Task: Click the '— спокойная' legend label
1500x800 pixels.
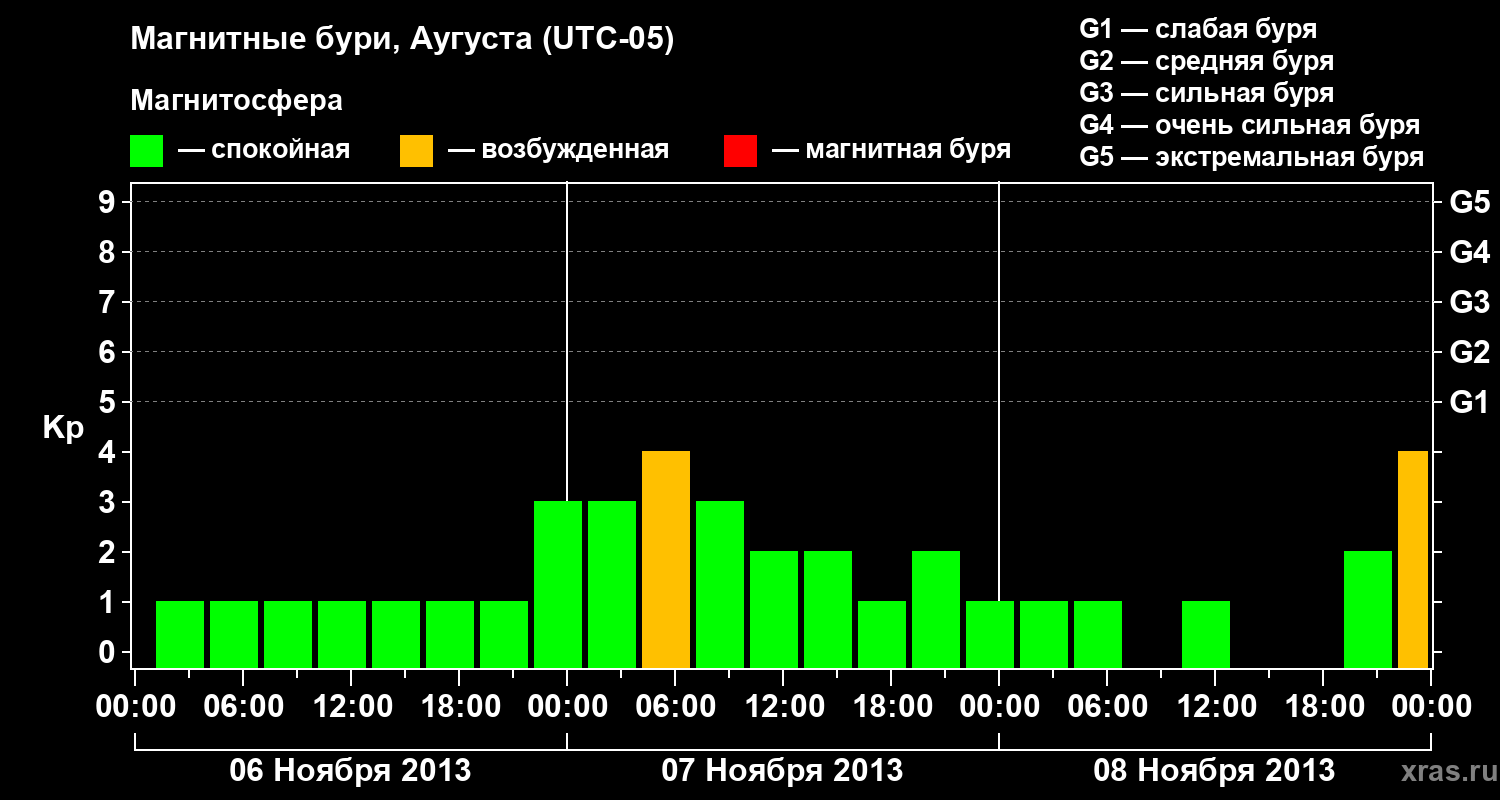Action: 264,151
